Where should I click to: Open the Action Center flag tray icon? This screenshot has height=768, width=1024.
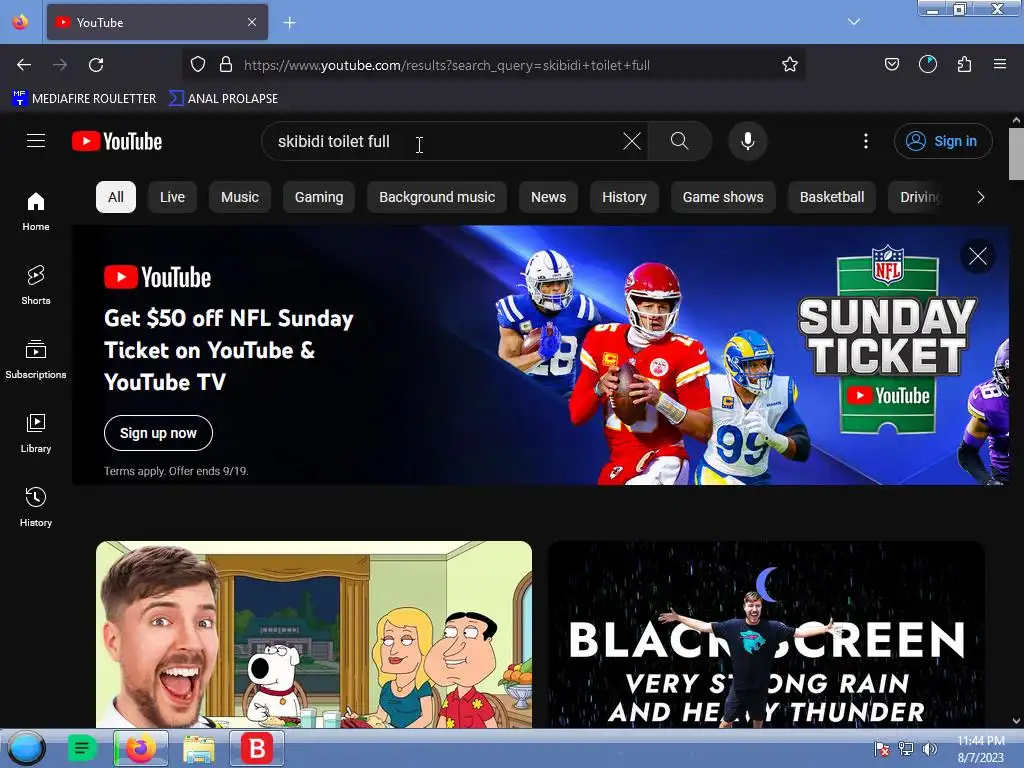click(x=882, y=749)
